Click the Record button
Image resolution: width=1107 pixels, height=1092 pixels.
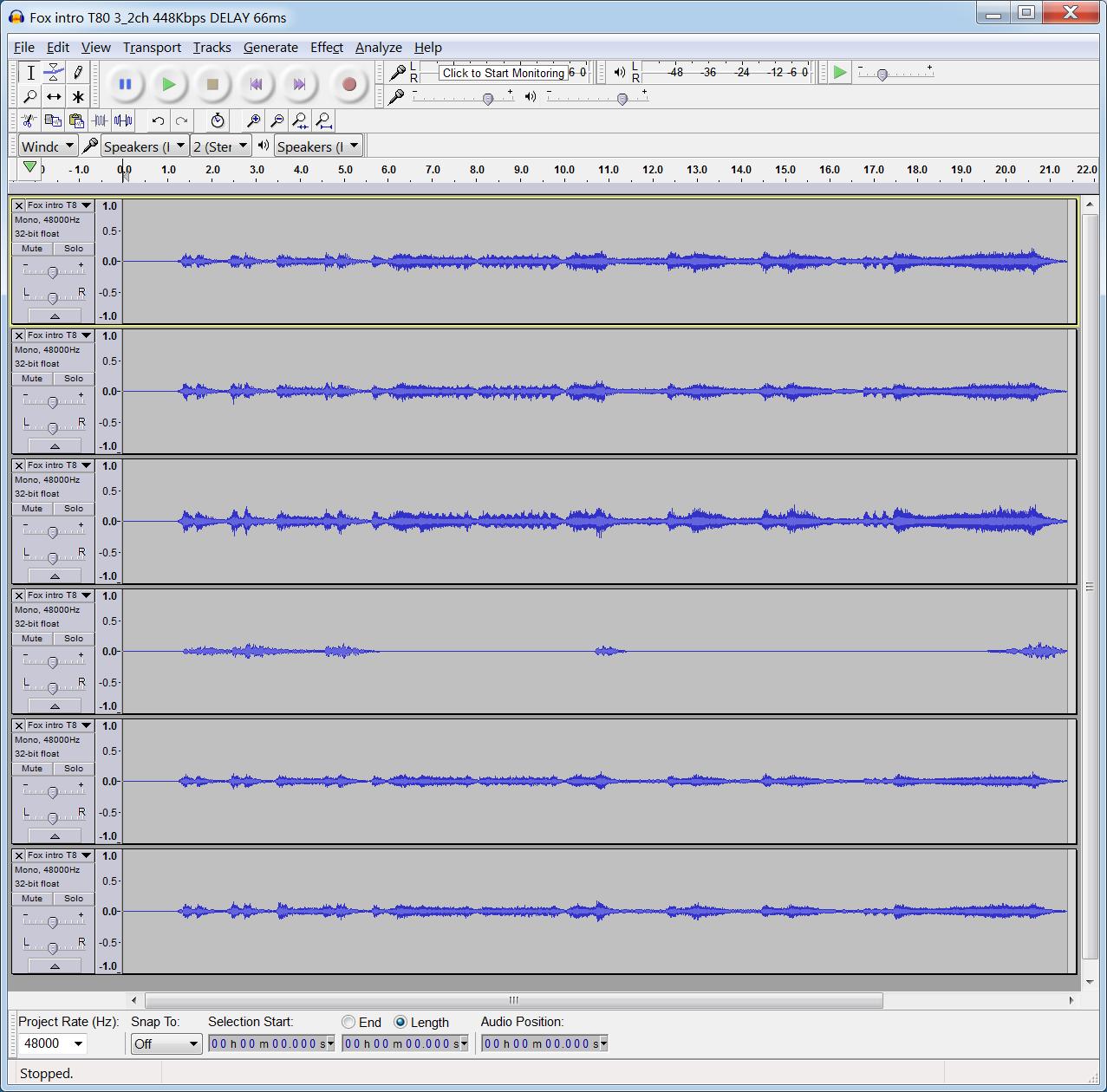click(349, 84)
